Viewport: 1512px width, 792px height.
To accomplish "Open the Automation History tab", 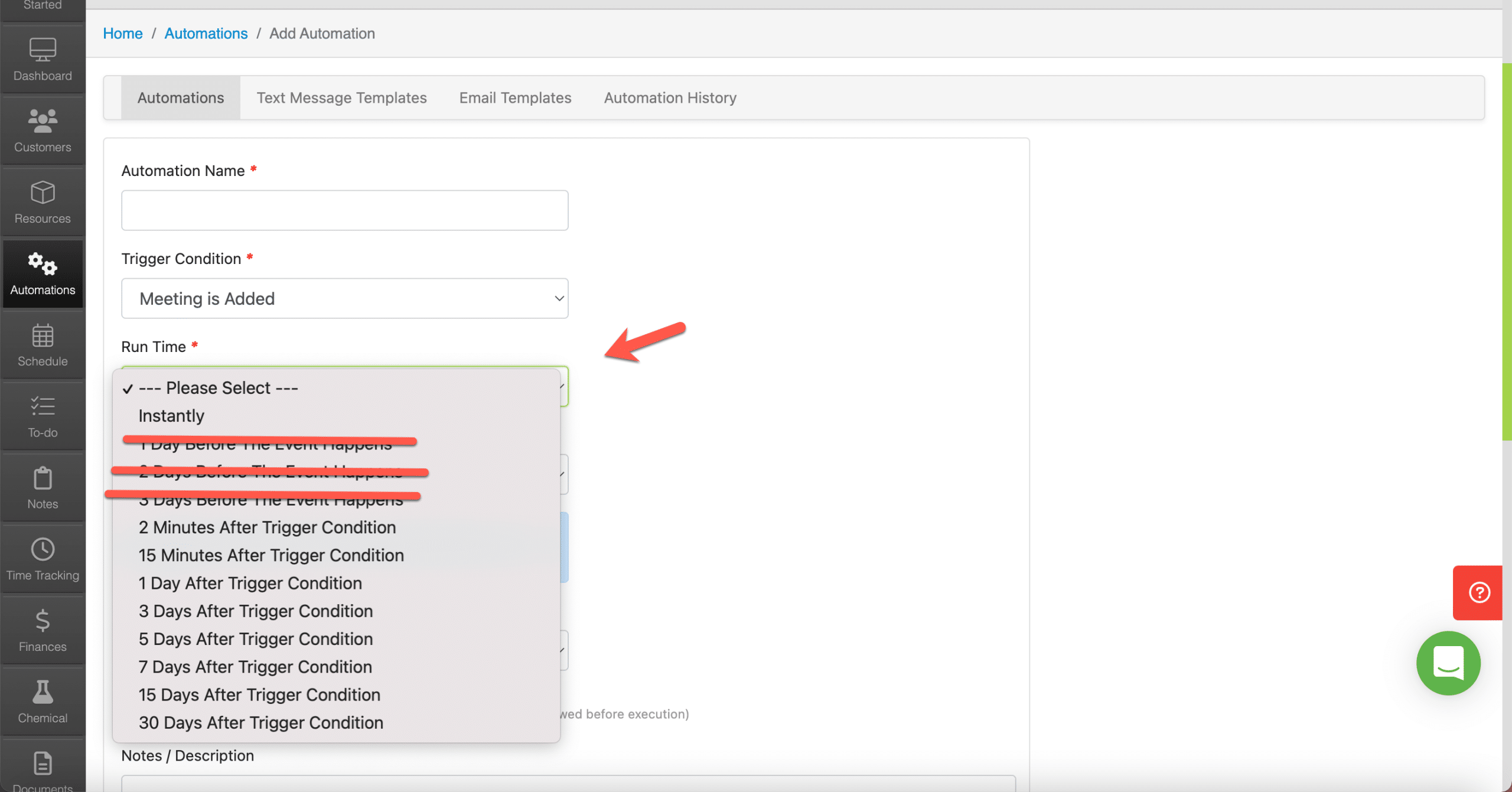I will [670, 97].
